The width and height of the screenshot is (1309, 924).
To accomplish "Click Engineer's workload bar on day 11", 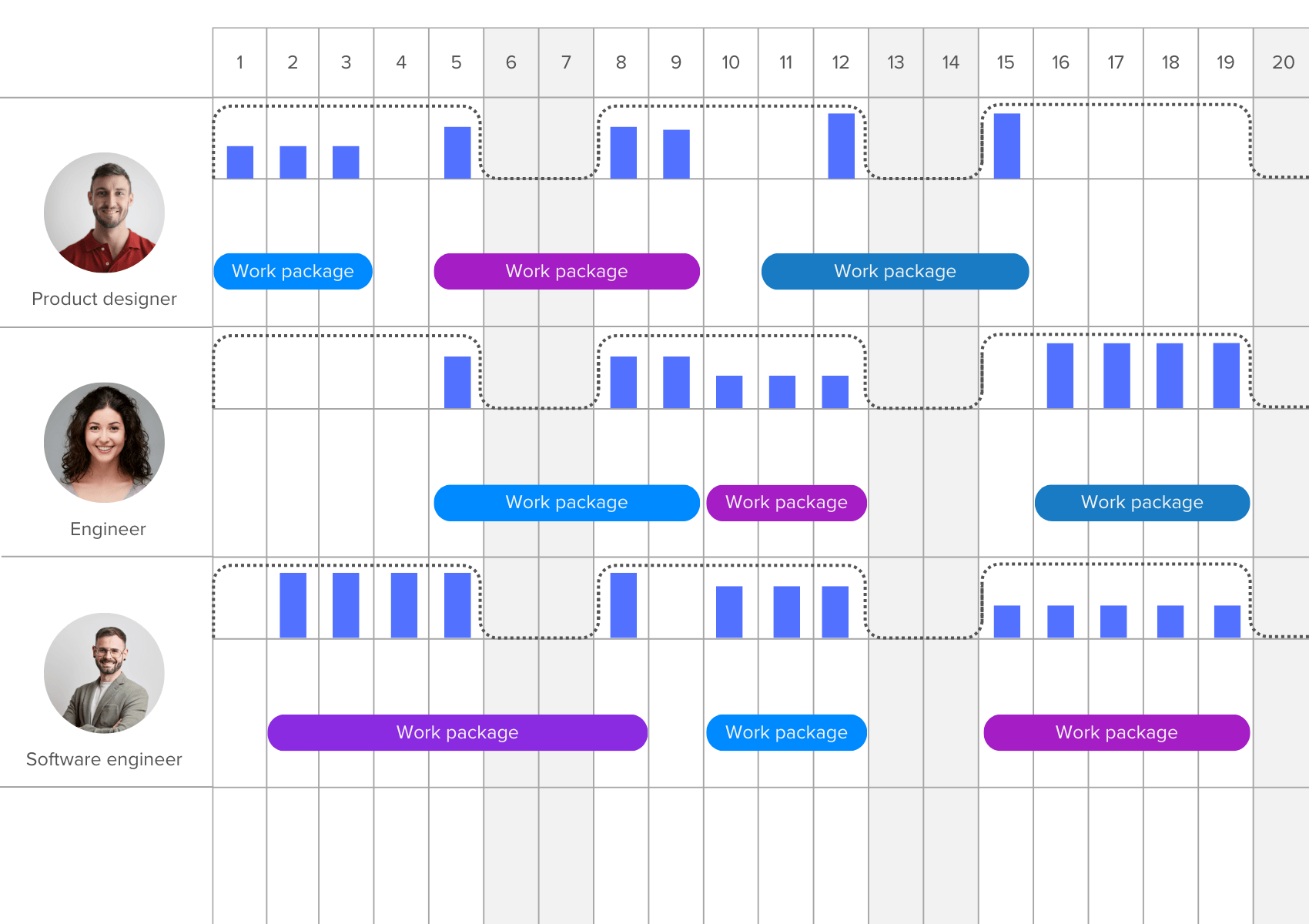I will click(x=782, y=392).
